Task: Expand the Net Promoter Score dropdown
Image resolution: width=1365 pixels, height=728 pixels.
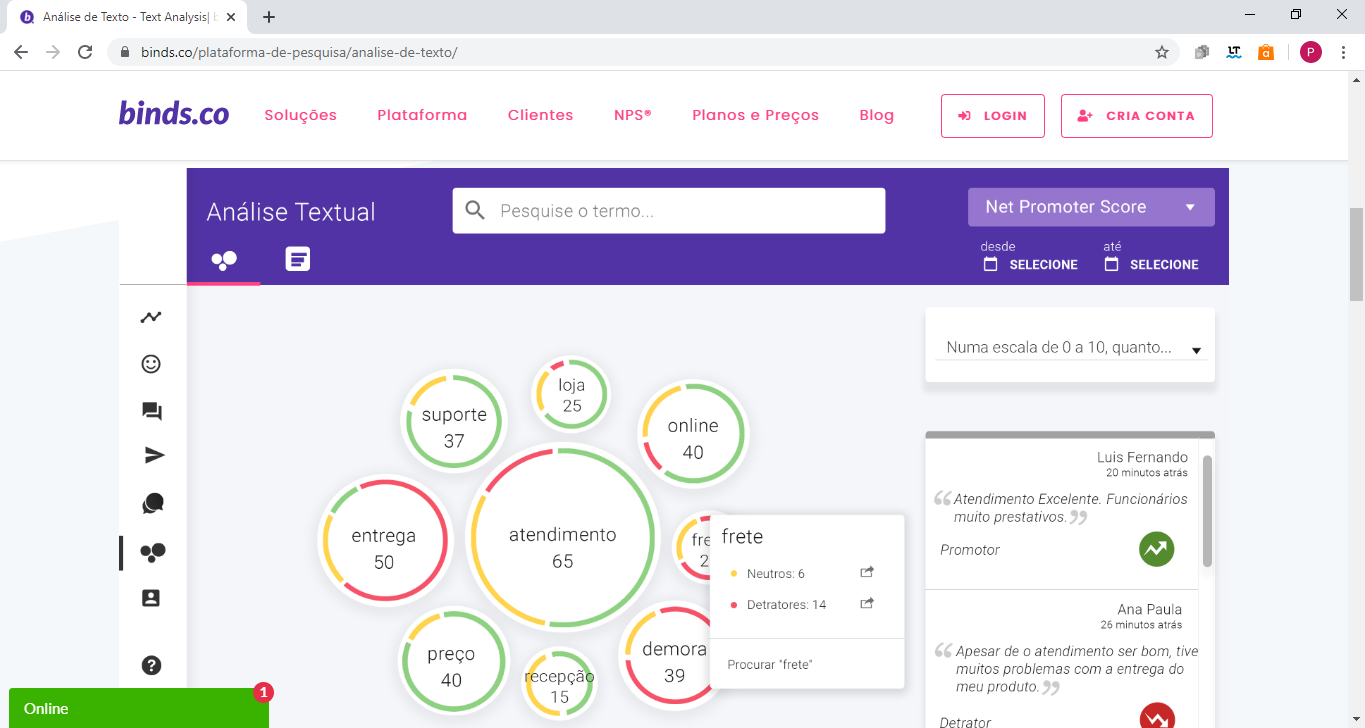Action: 1091,207
